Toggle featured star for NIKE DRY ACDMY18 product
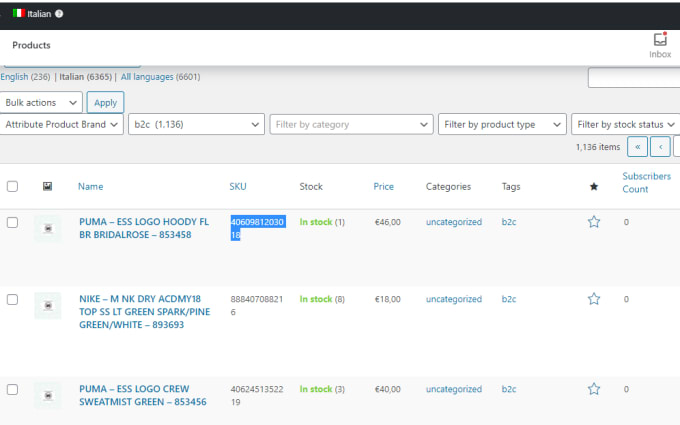 594,299
